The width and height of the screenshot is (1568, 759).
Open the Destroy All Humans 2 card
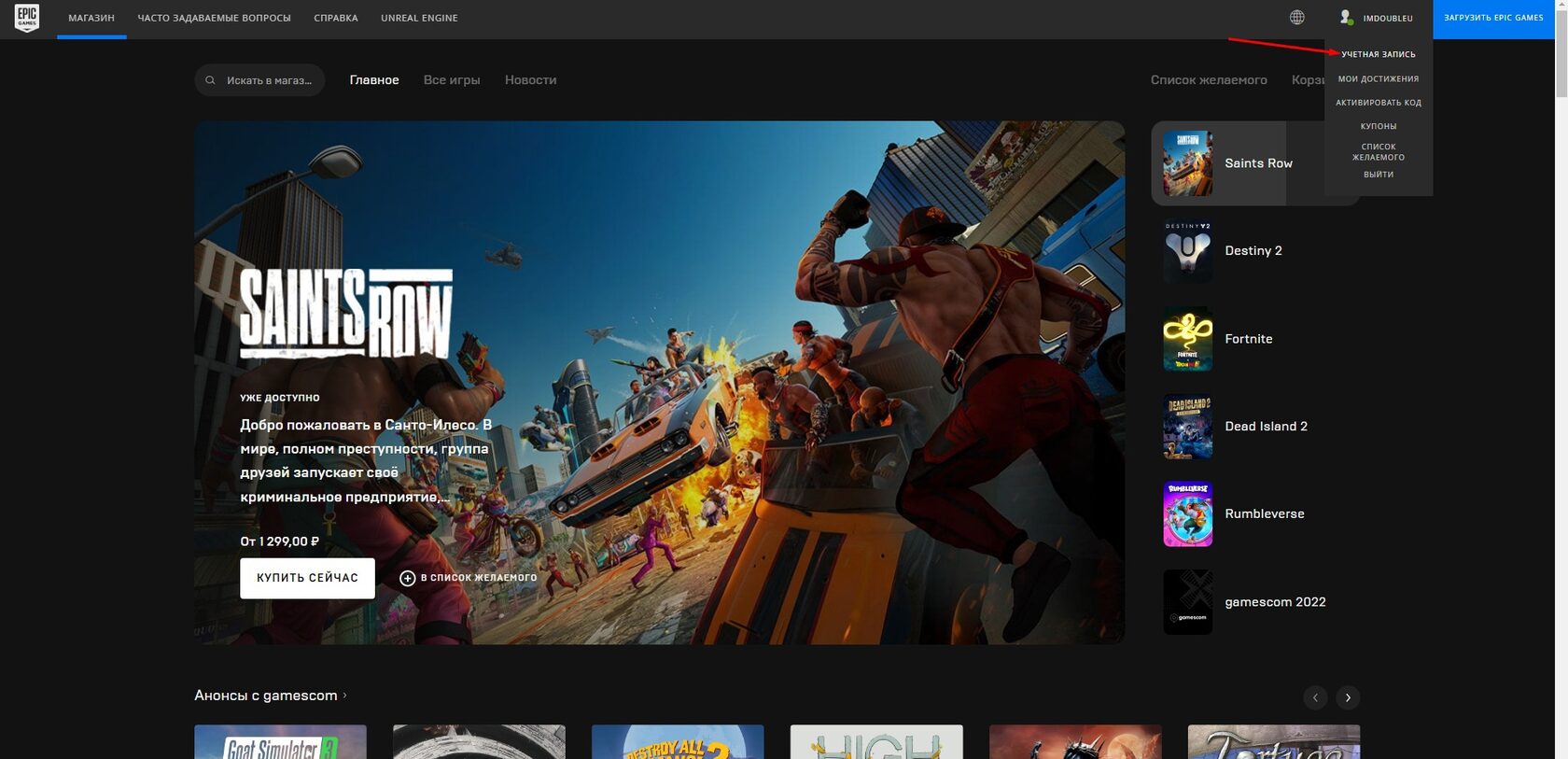(x=678, y=742)
